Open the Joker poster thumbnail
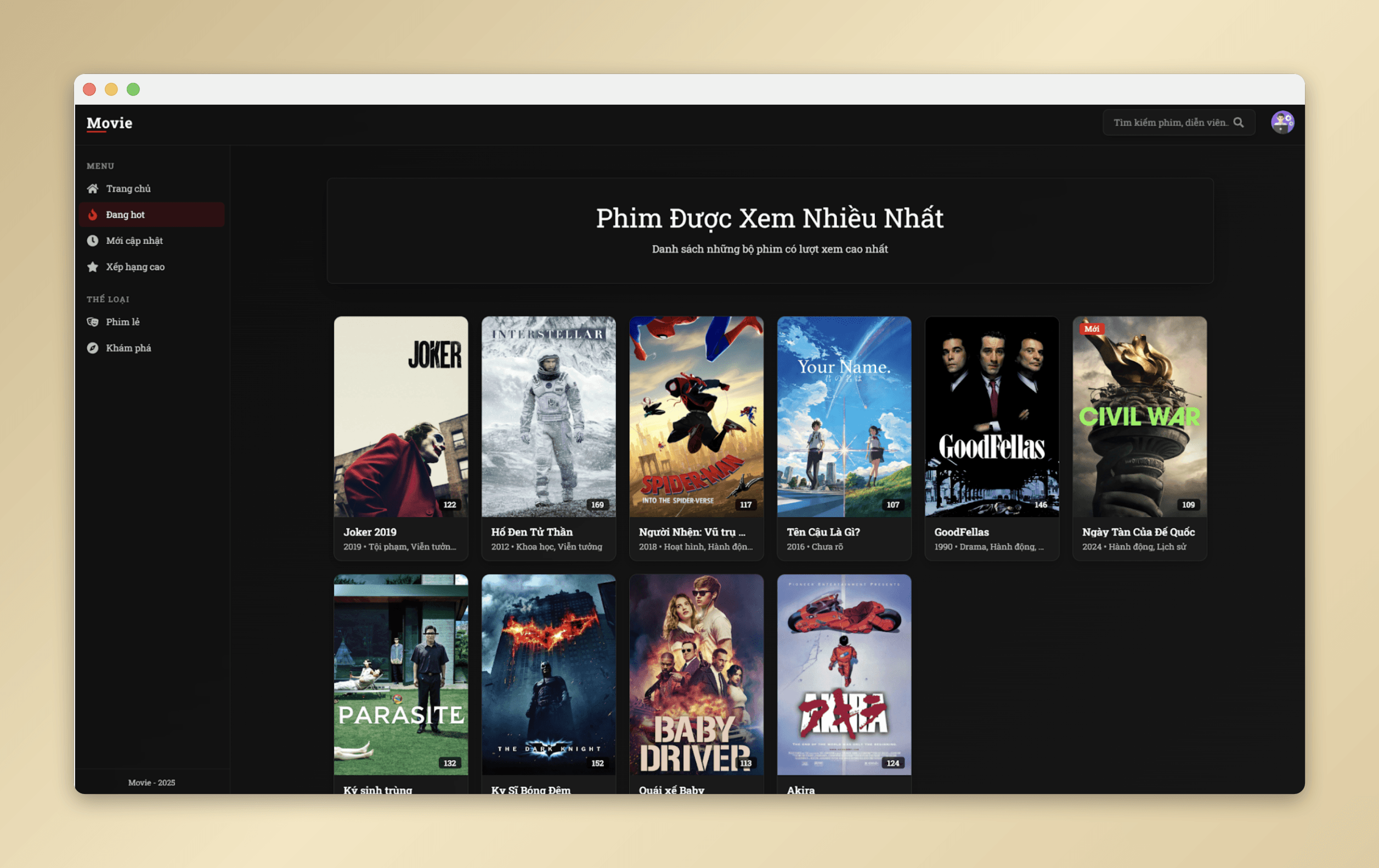Image resolution: width=1379 pixels, height=868 pixels. pyautogui.click(x=401, y=417)
